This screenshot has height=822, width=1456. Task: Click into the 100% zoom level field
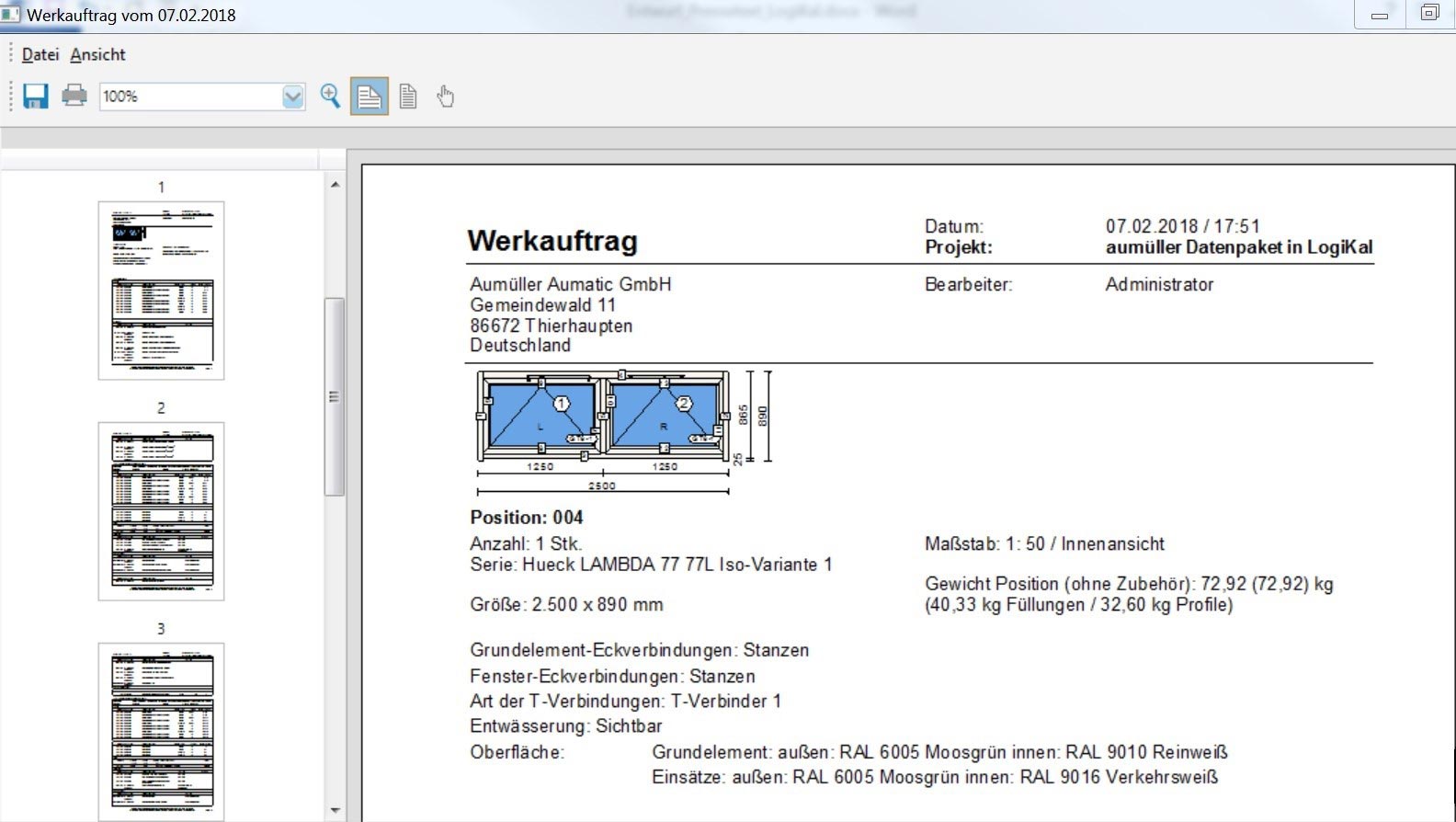pos(188,97)
